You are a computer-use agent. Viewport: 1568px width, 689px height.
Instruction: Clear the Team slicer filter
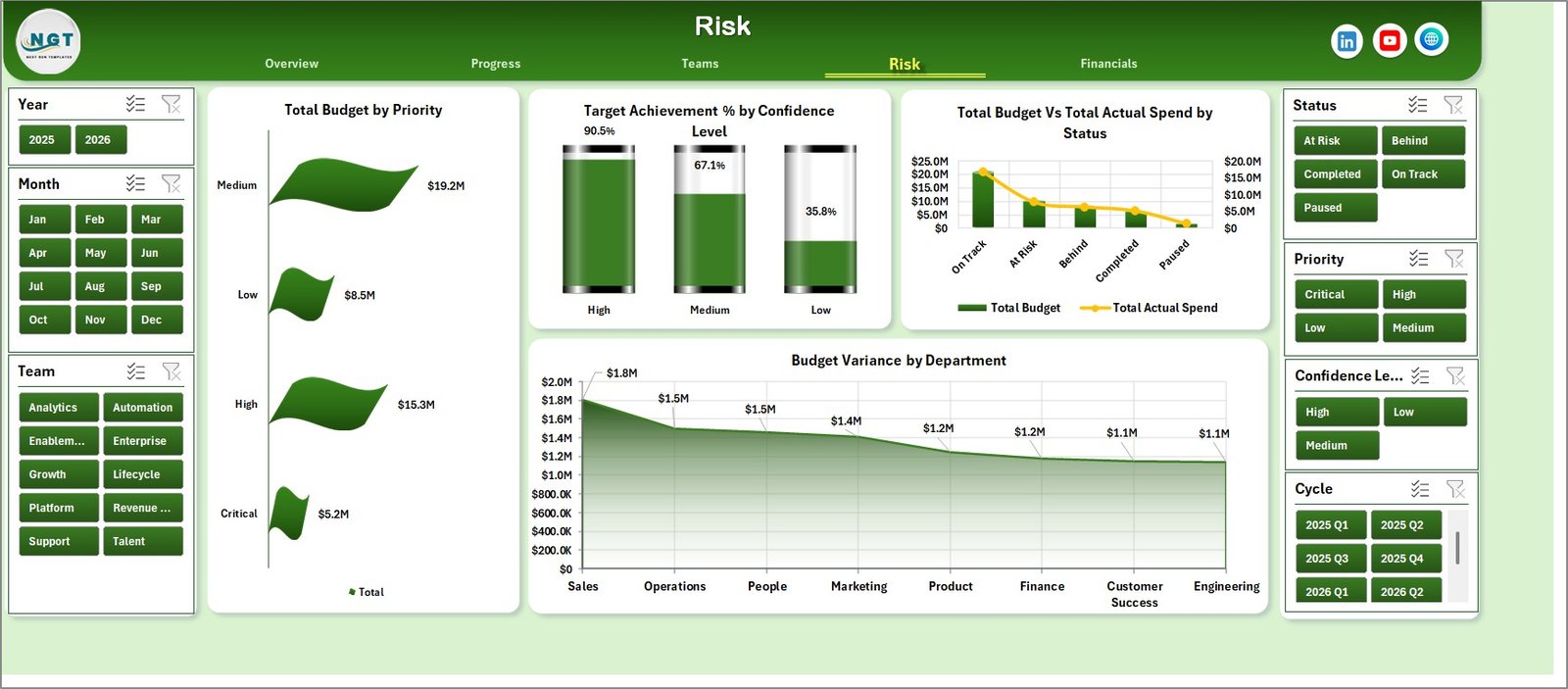point(171,371)
